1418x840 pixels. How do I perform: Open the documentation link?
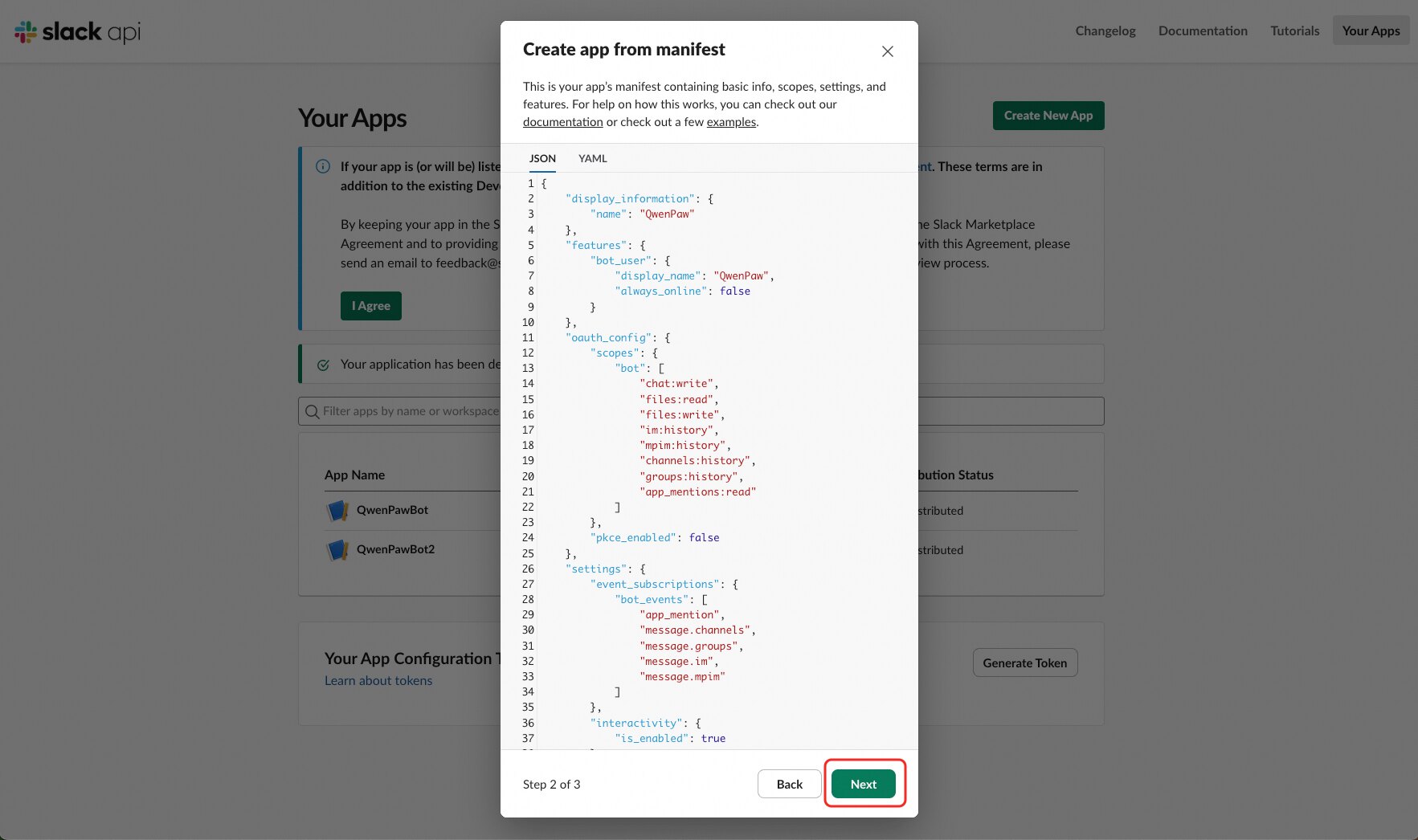pyautogui.click(x=562, y=122)
